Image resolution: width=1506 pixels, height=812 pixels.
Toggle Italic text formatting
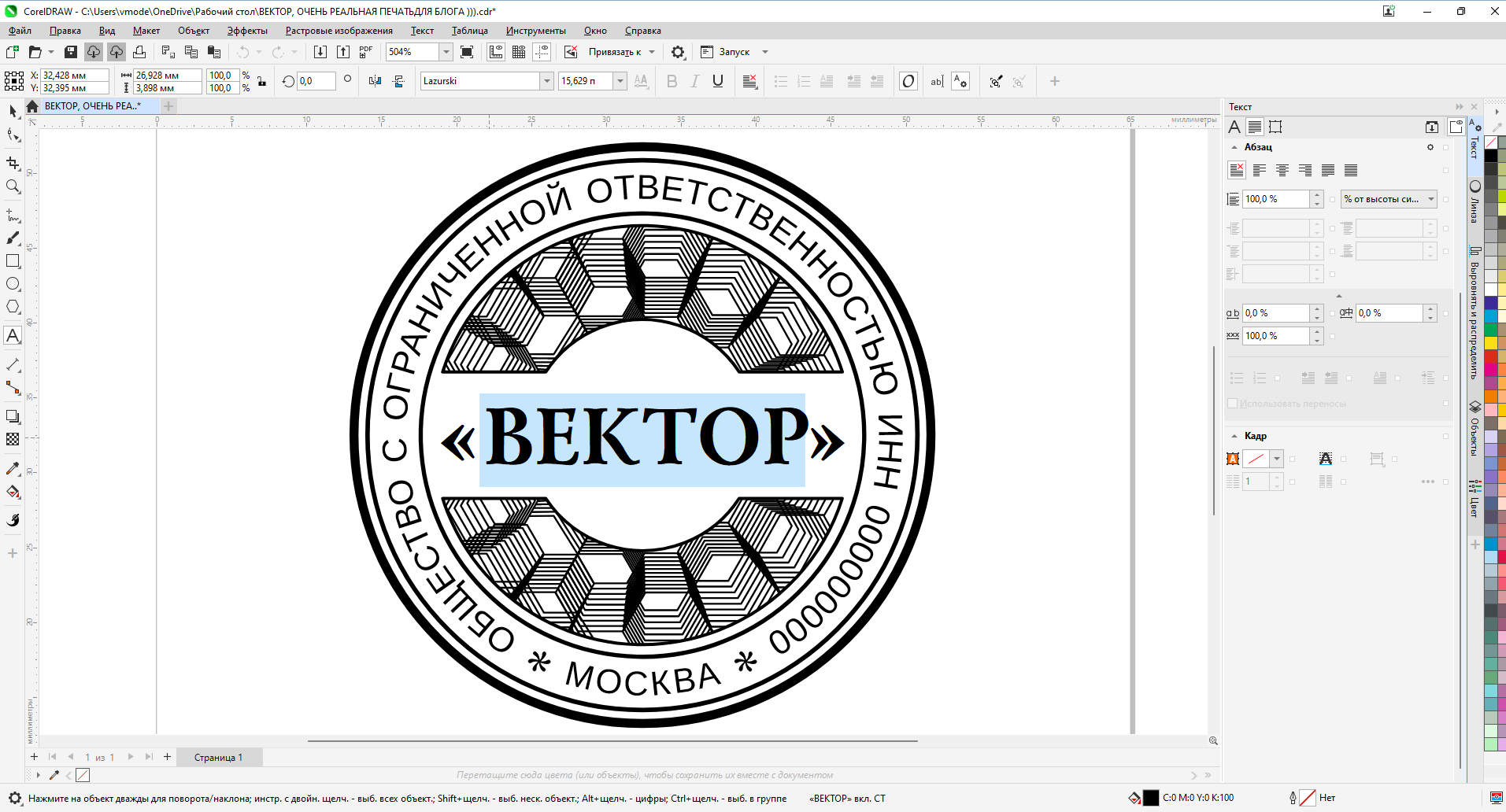[x=694, y=81]
